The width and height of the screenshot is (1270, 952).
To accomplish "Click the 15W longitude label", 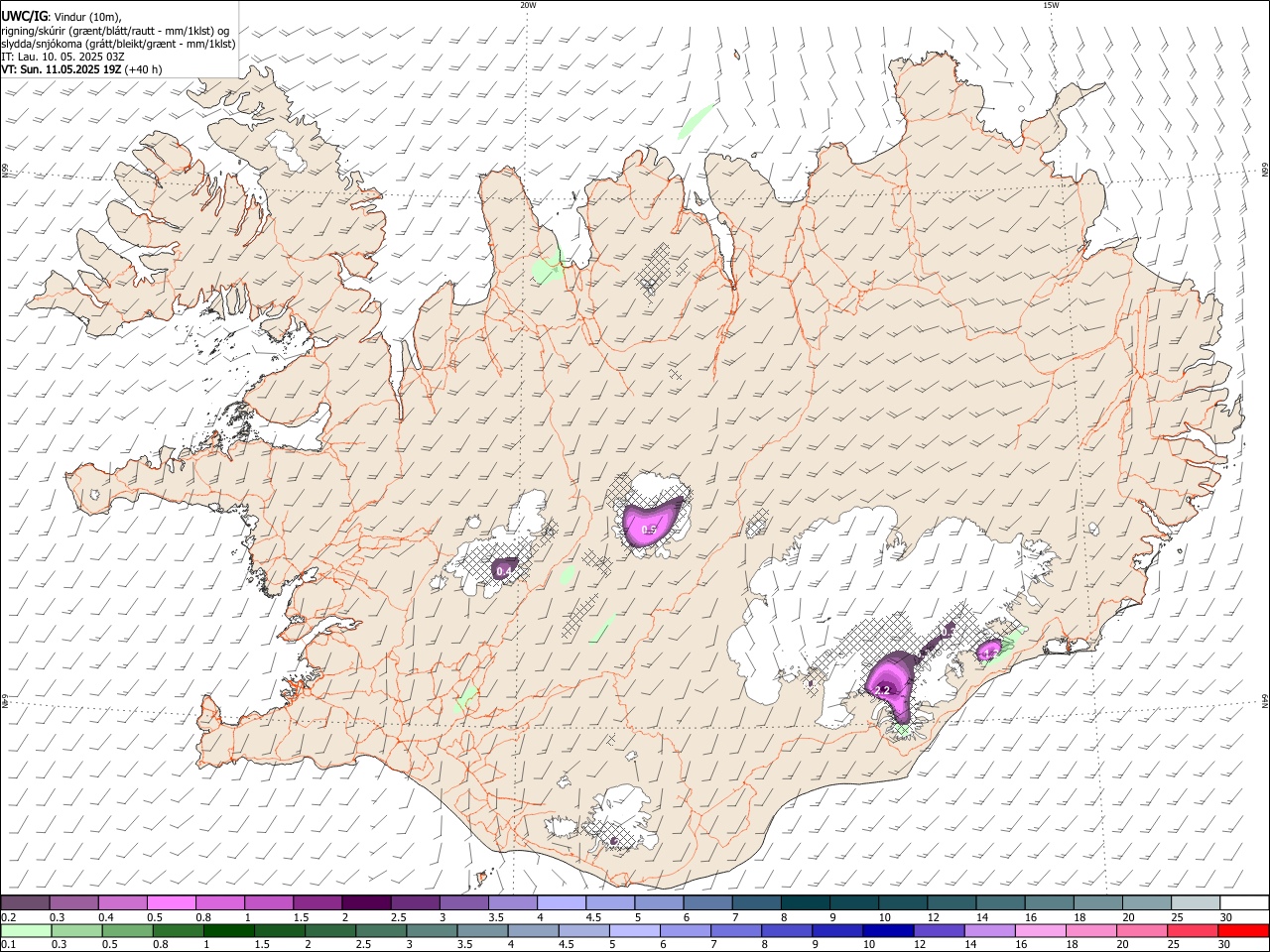I will pyautogui.click(x=1051, y=5).
